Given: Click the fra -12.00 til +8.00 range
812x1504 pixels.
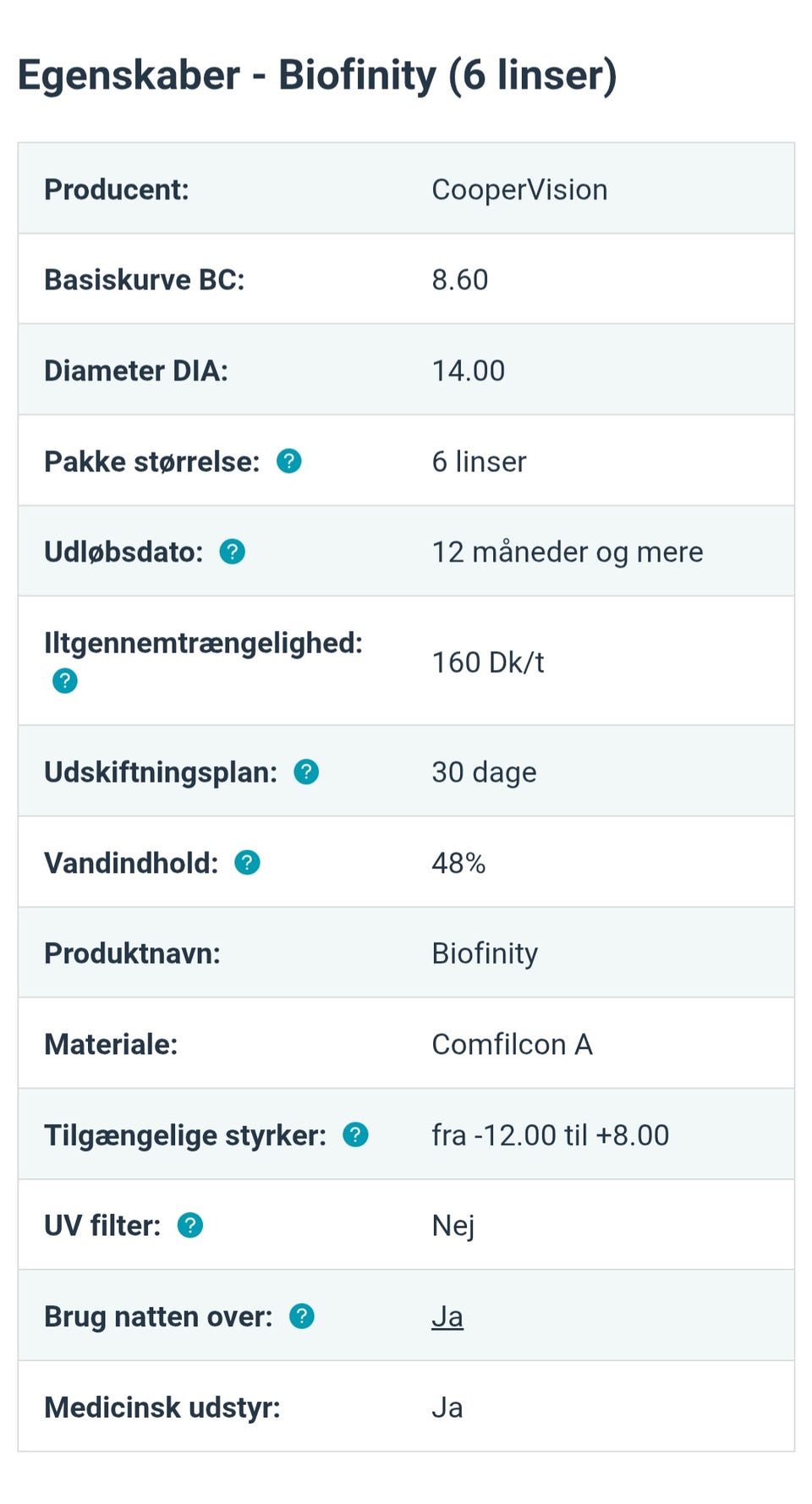Looking at the screenshot, I should click(x=551, y=1135).
